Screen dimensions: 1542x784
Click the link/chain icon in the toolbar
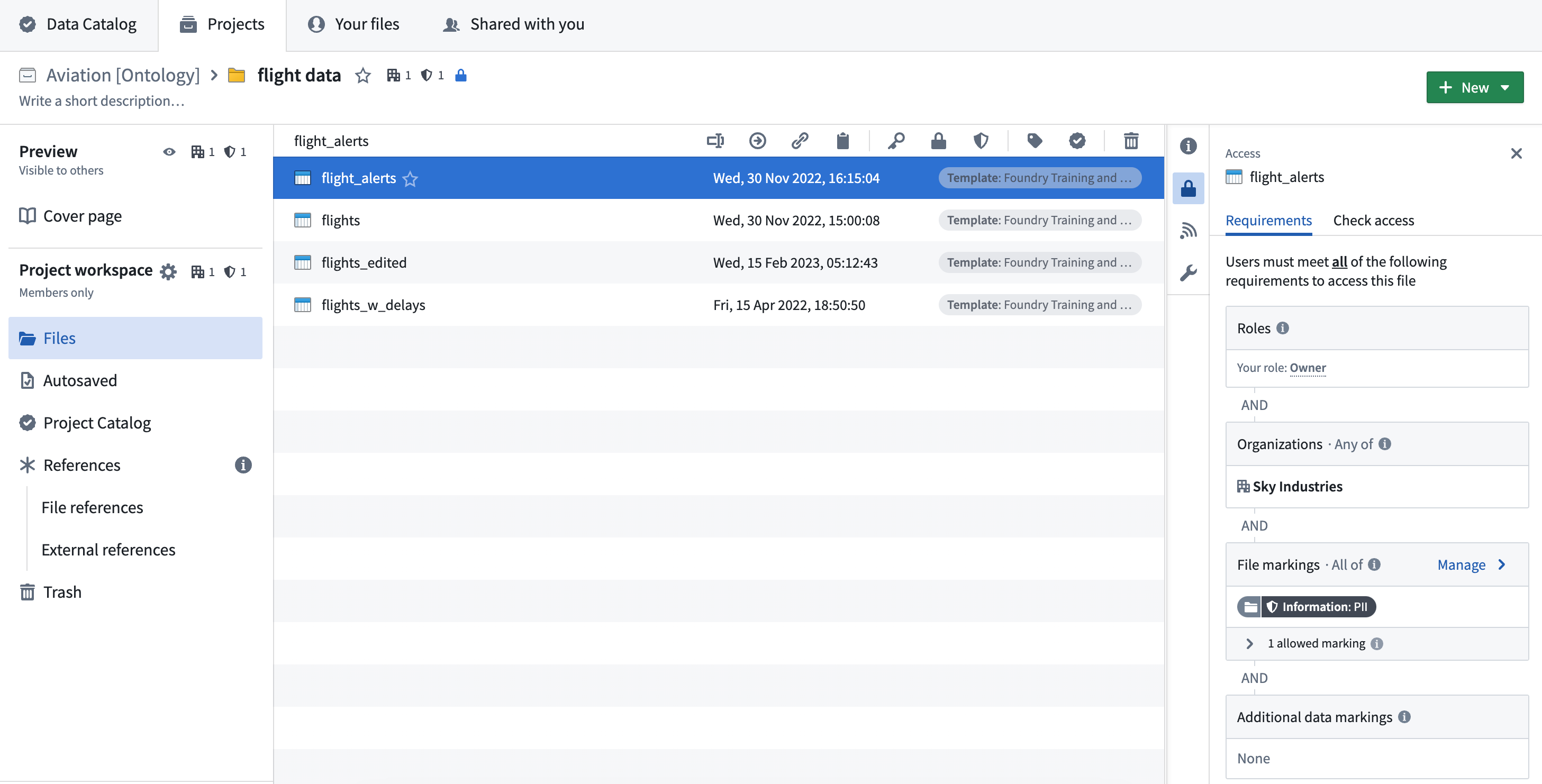[799, 140]
